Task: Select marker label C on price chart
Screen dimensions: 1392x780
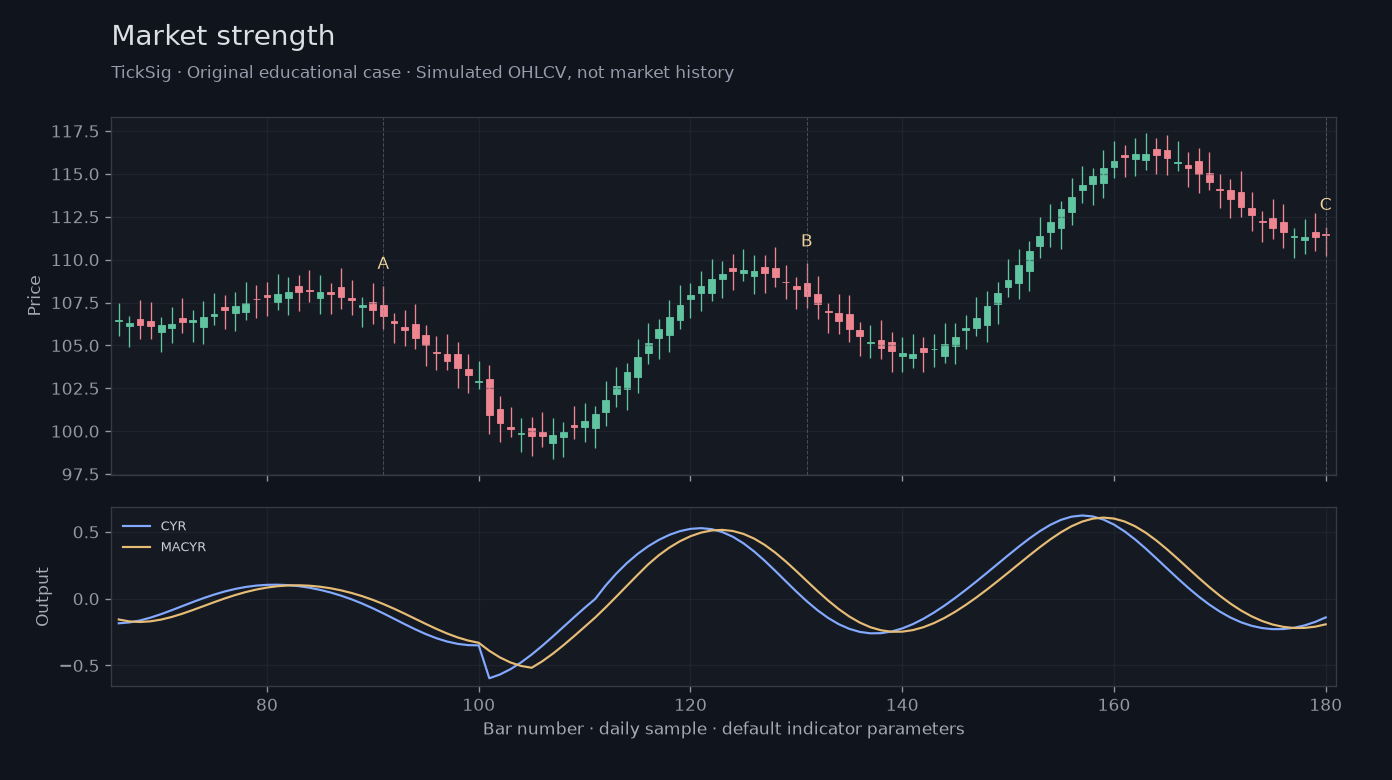Action: click(x=1325, y=205)
